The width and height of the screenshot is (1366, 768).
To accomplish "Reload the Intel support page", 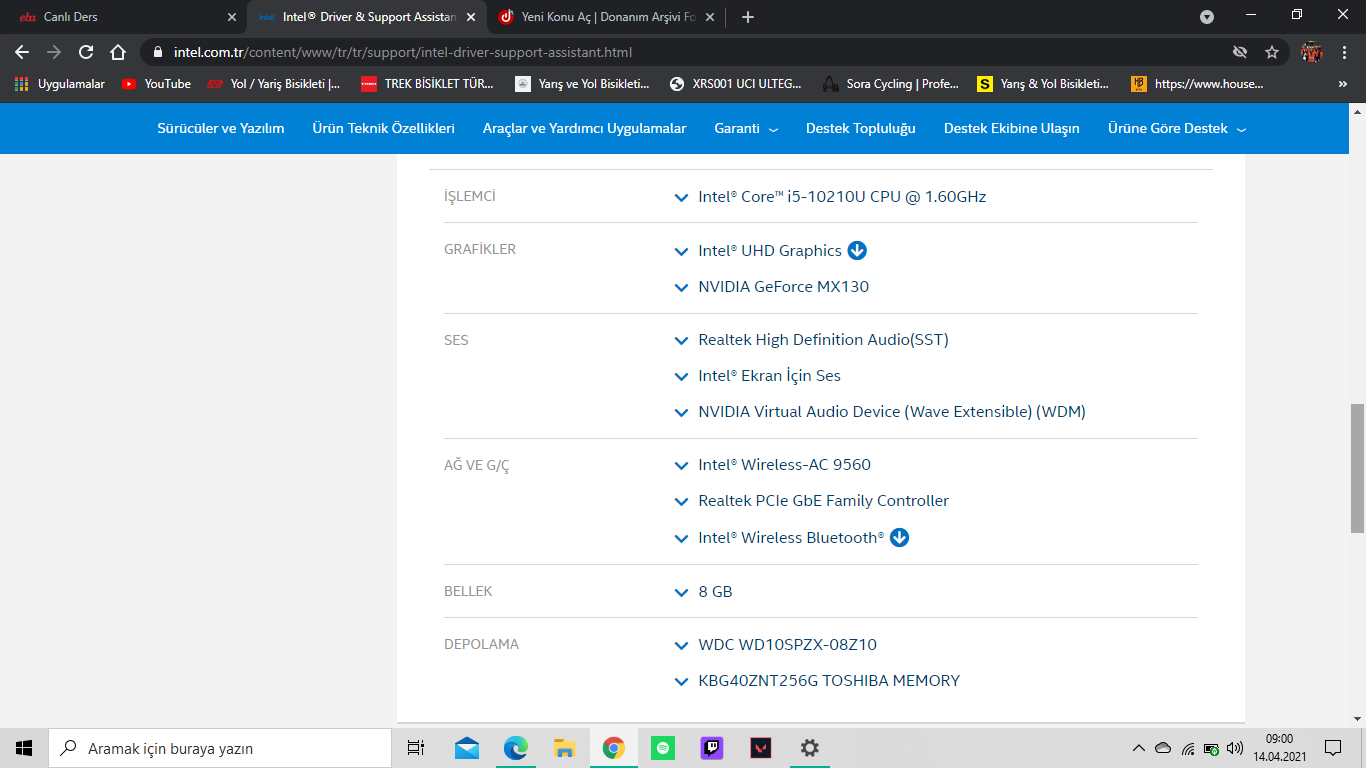I will [x=86, y=52].
